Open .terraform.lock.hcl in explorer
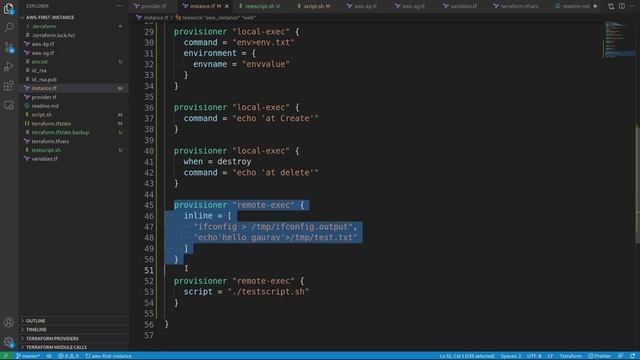 53,36
